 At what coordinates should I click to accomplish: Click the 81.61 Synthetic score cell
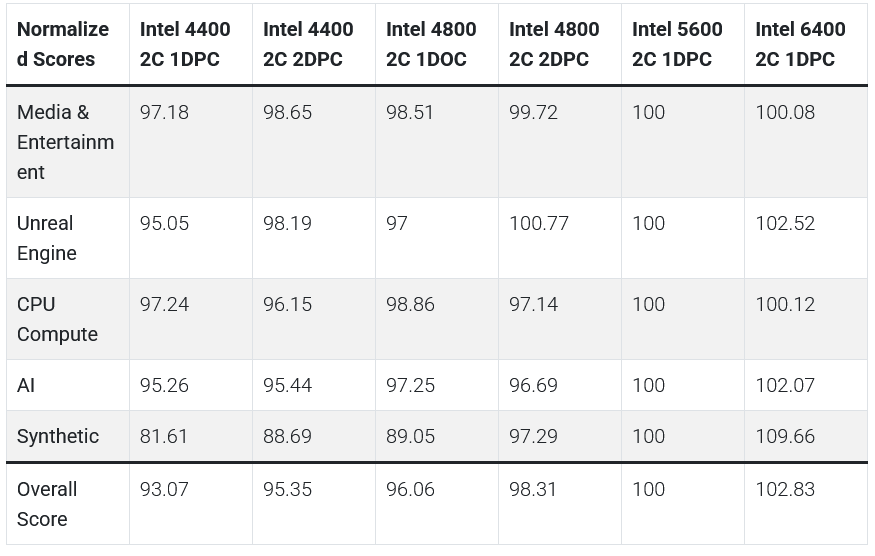click(x=164, y=436)
